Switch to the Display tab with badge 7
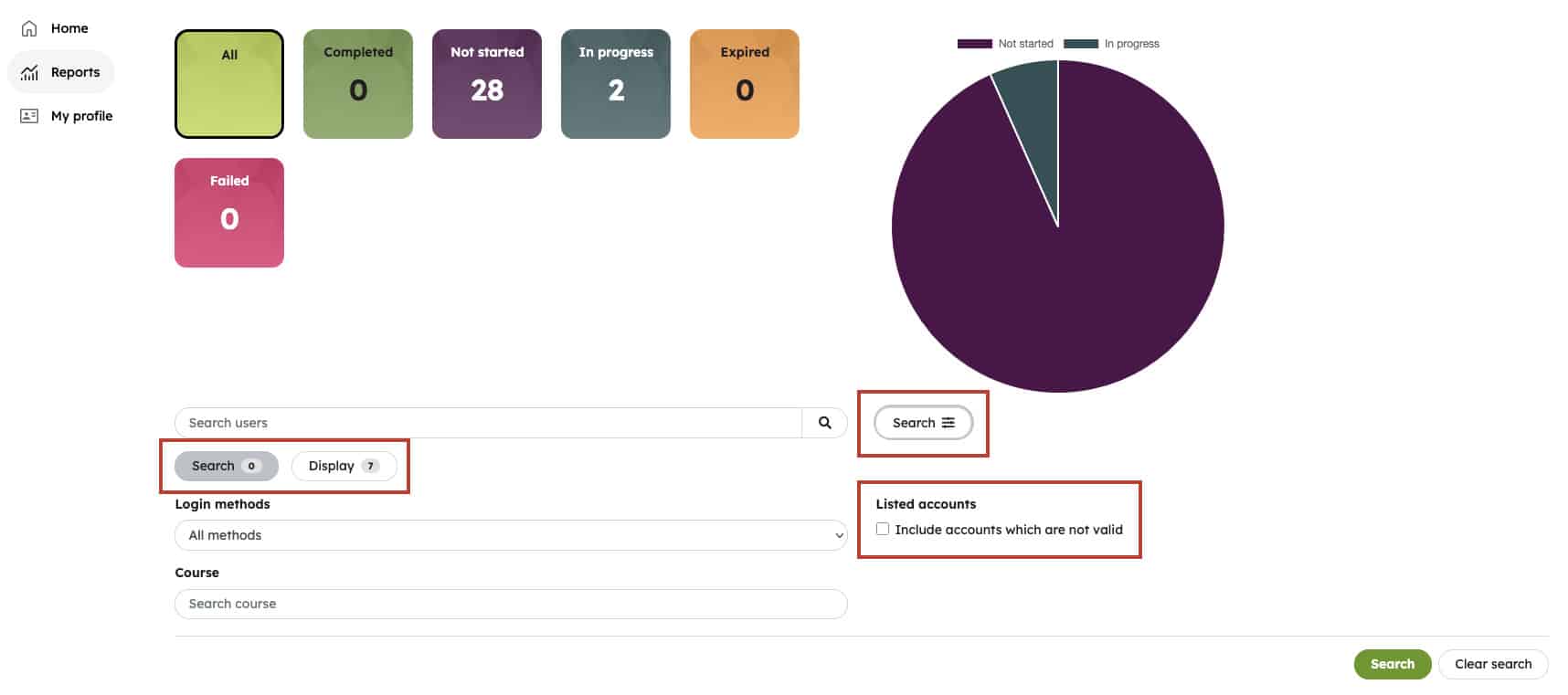 click(344, 466)
